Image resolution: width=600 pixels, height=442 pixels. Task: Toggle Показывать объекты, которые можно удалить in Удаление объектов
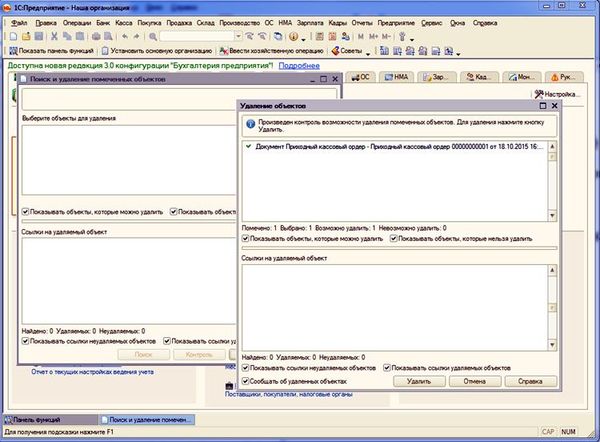(x=246, y=238)
